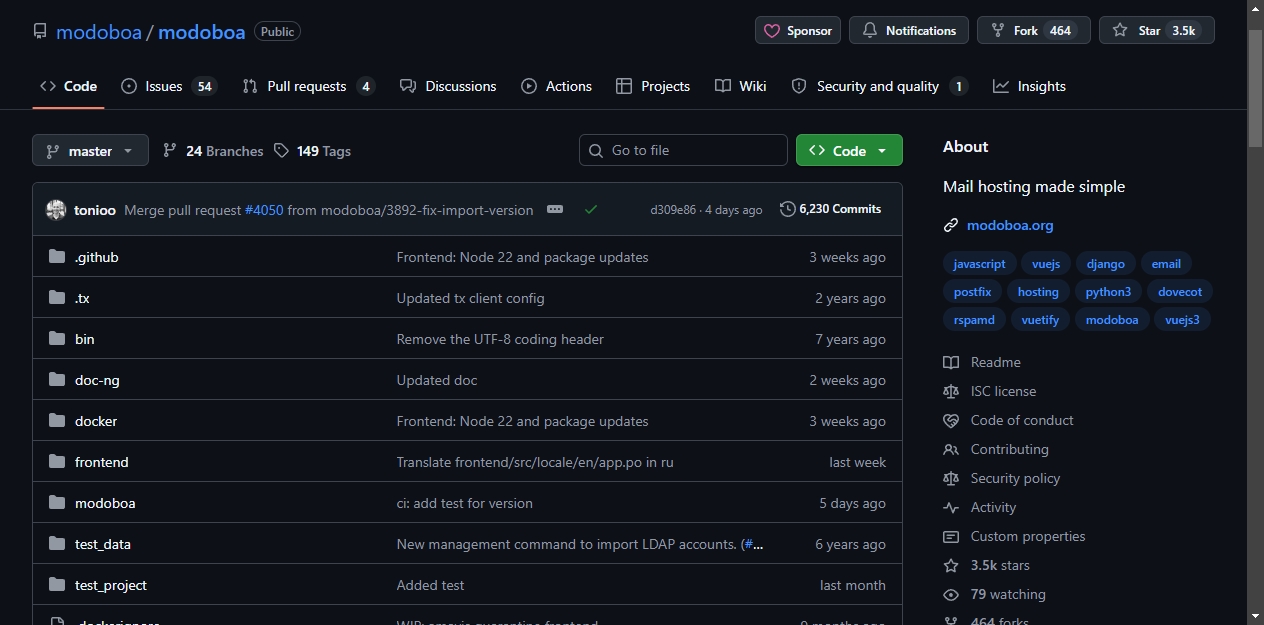Click the Notifications button
This screenshot has height=625, width=1264.
point(909,31)
